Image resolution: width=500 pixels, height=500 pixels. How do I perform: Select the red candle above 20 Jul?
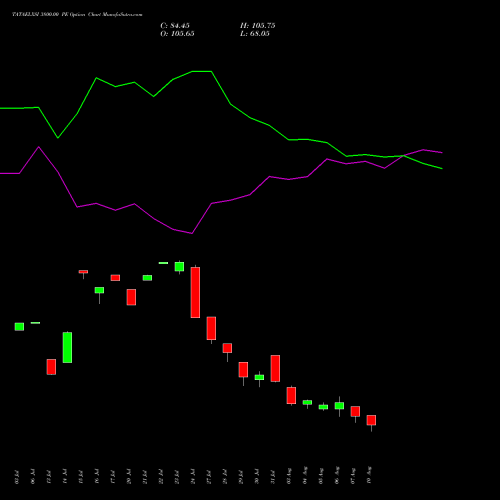(x=131, y=297)
